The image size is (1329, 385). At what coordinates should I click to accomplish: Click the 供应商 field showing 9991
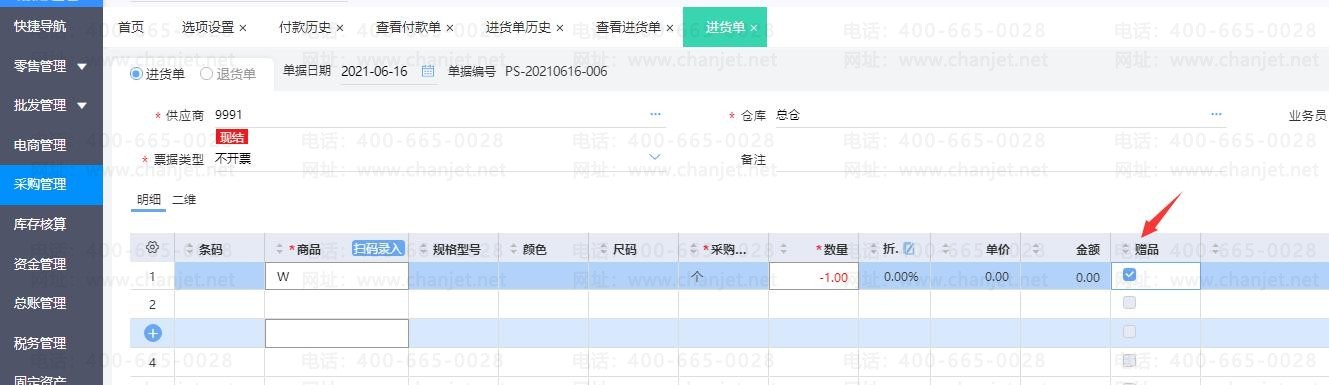click(x=439, y=115)
